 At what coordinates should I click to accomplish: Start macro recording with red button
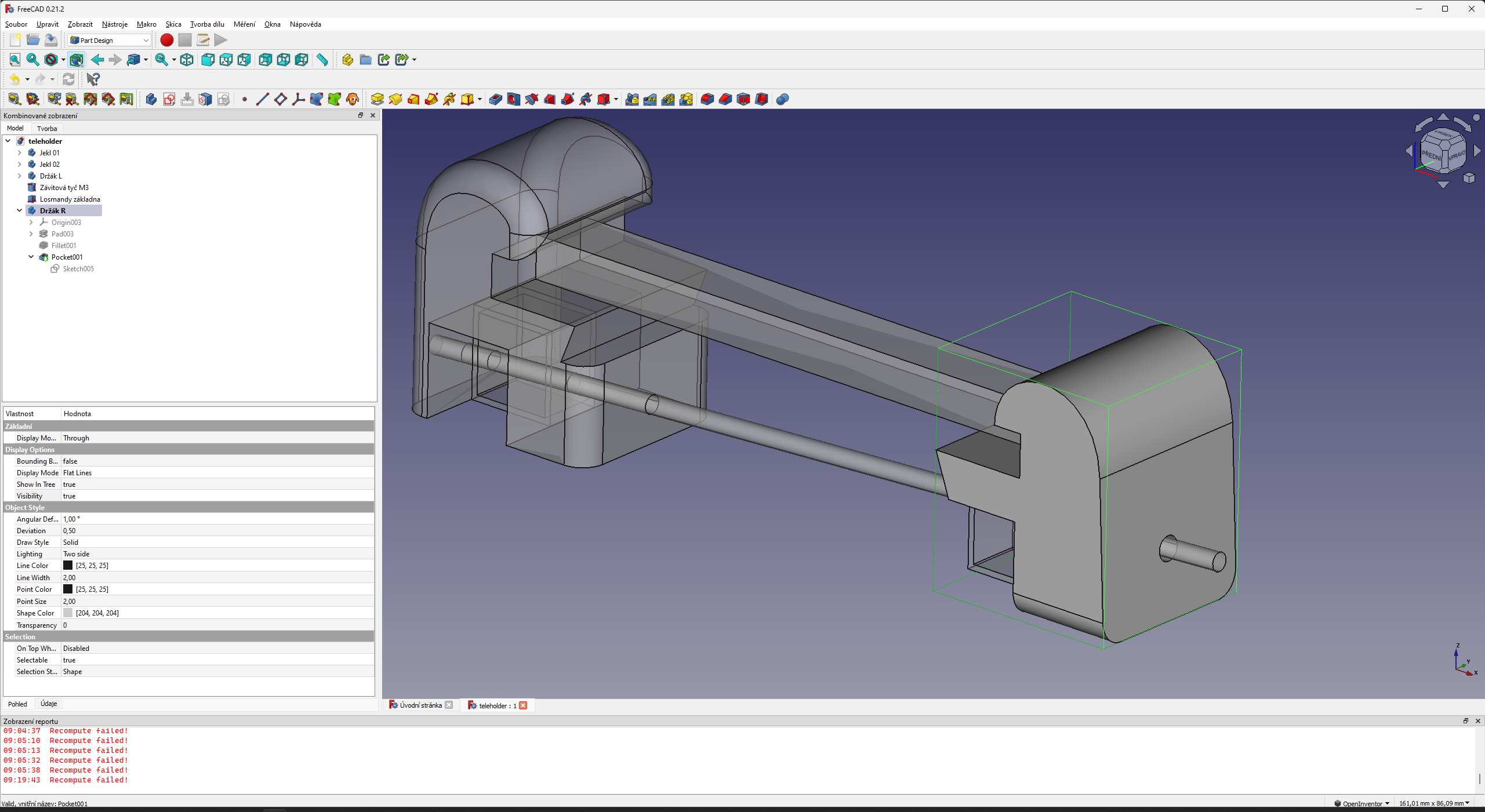point(166,40)
